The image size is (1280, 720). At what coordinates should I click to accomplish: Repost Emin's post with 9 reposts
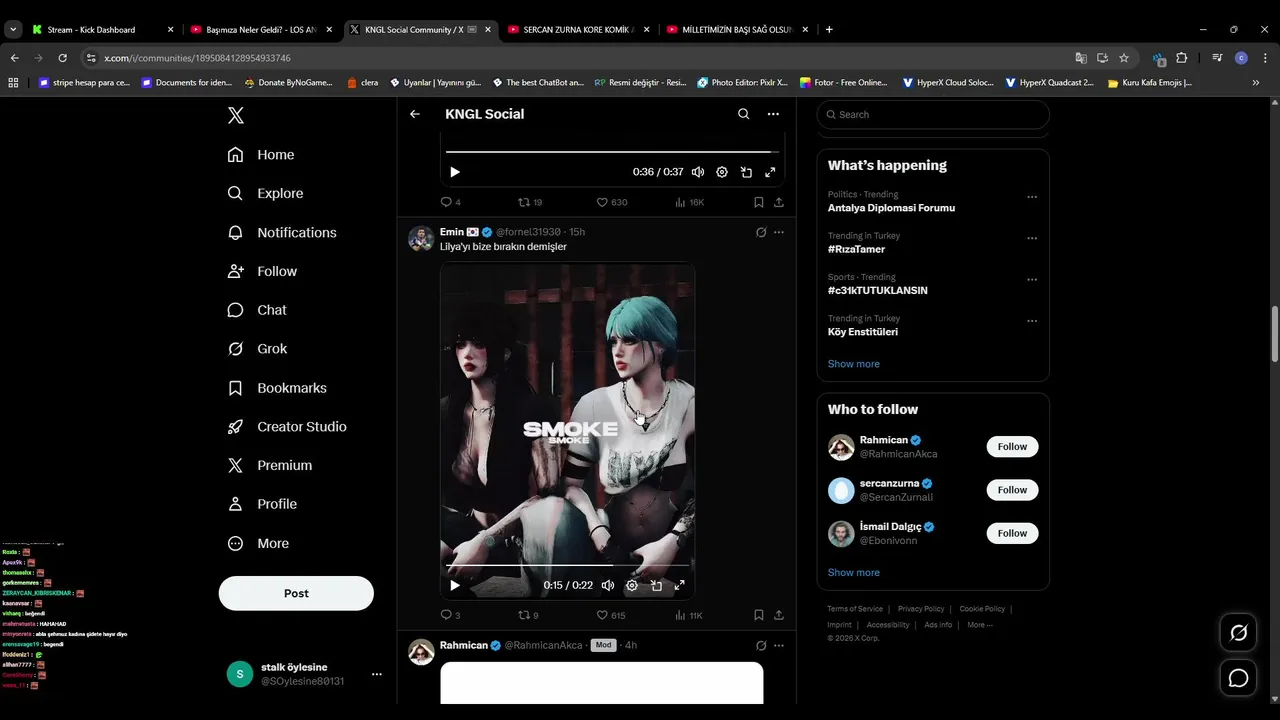coord(528,615)
